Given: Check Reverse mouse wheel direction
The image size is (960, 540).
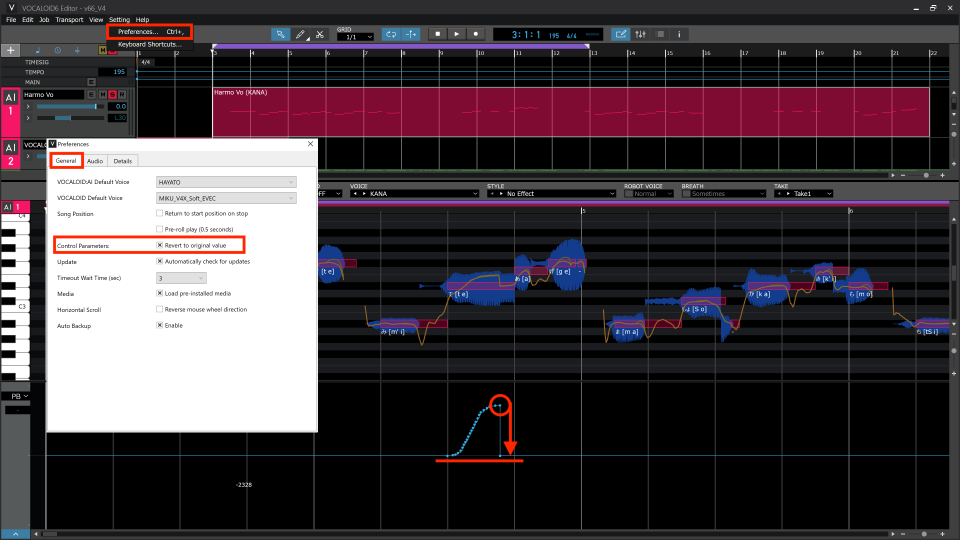Looking at the screenshot, I should tap(160, 309).
